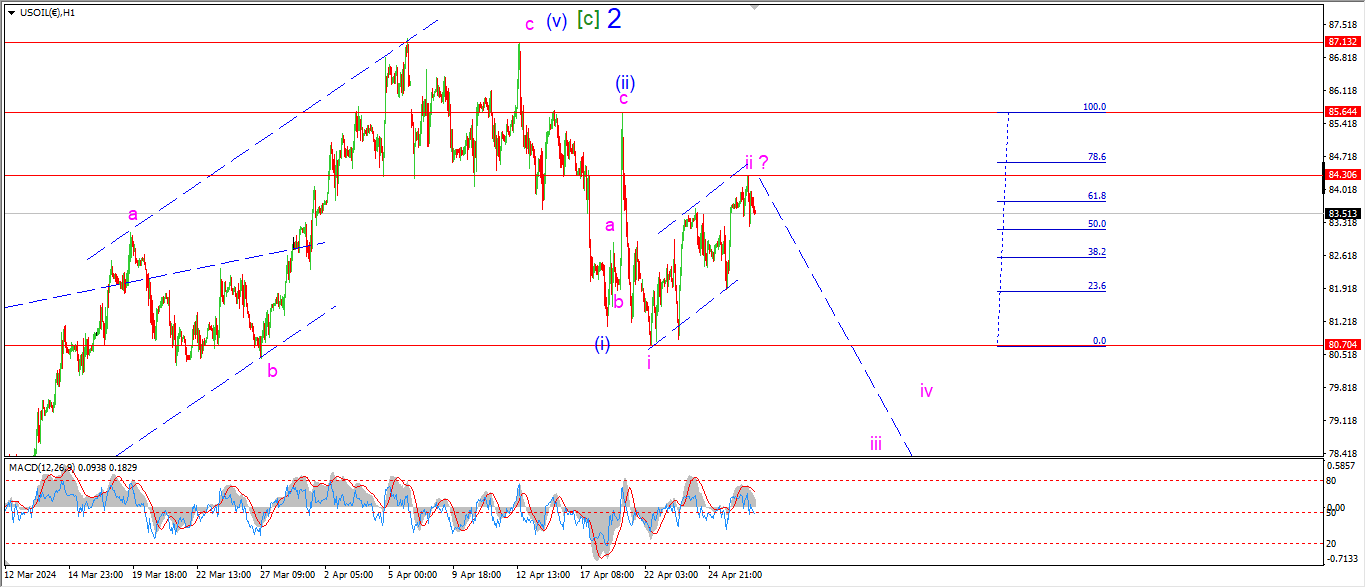Select the red 85.644 price level tag

[x=1341, y=112]
